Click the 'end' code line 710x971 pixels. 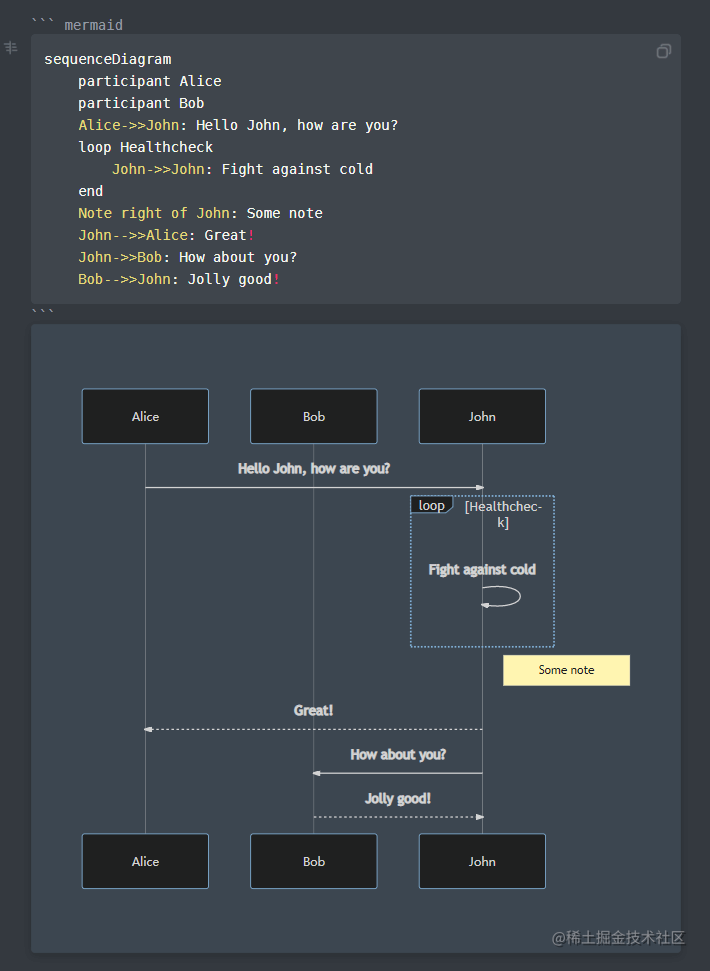pyautogui.click(x=90, y=191)
